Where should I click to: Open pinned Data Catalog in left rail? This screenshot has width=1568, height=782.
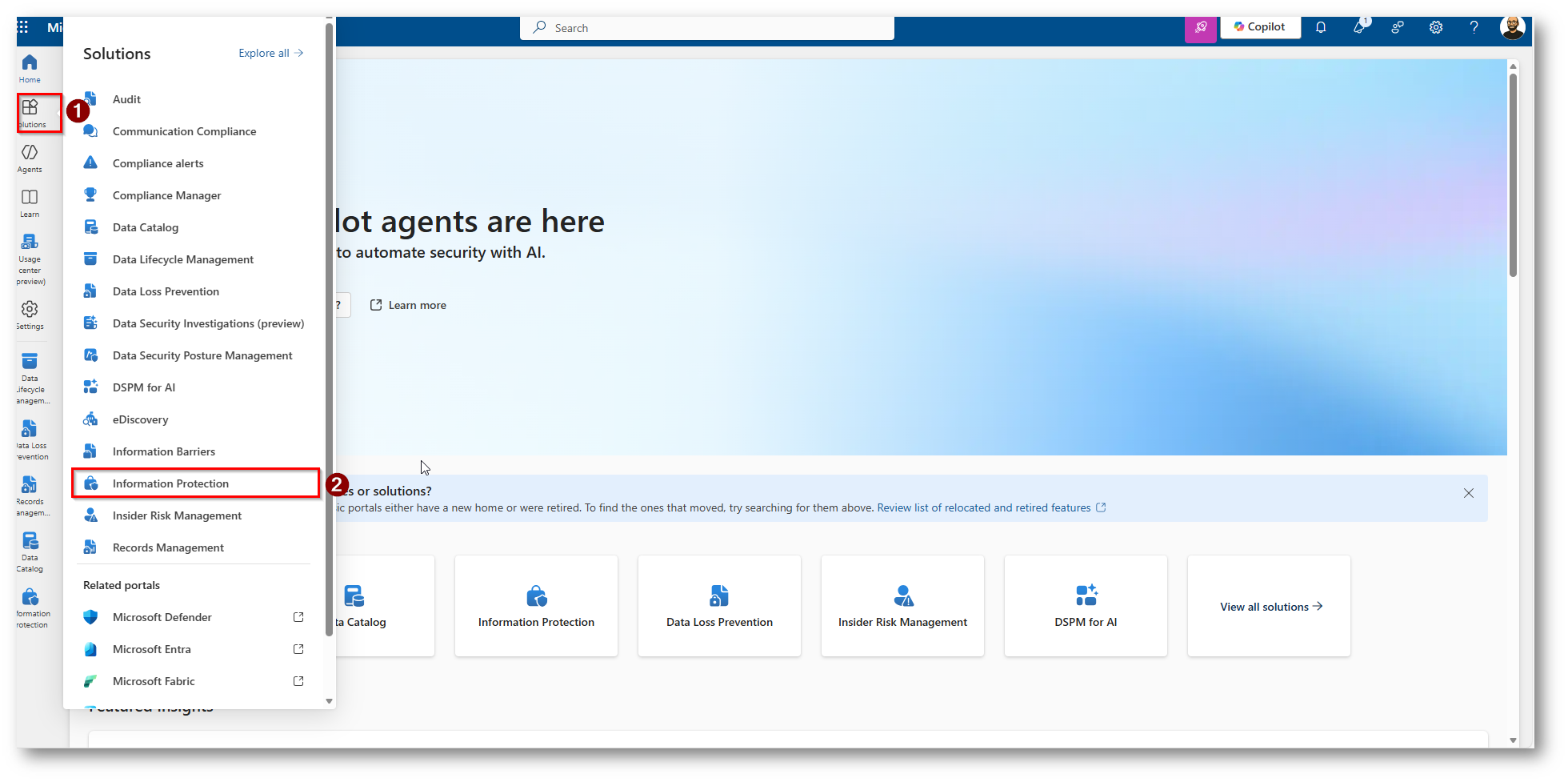(30, 552)
